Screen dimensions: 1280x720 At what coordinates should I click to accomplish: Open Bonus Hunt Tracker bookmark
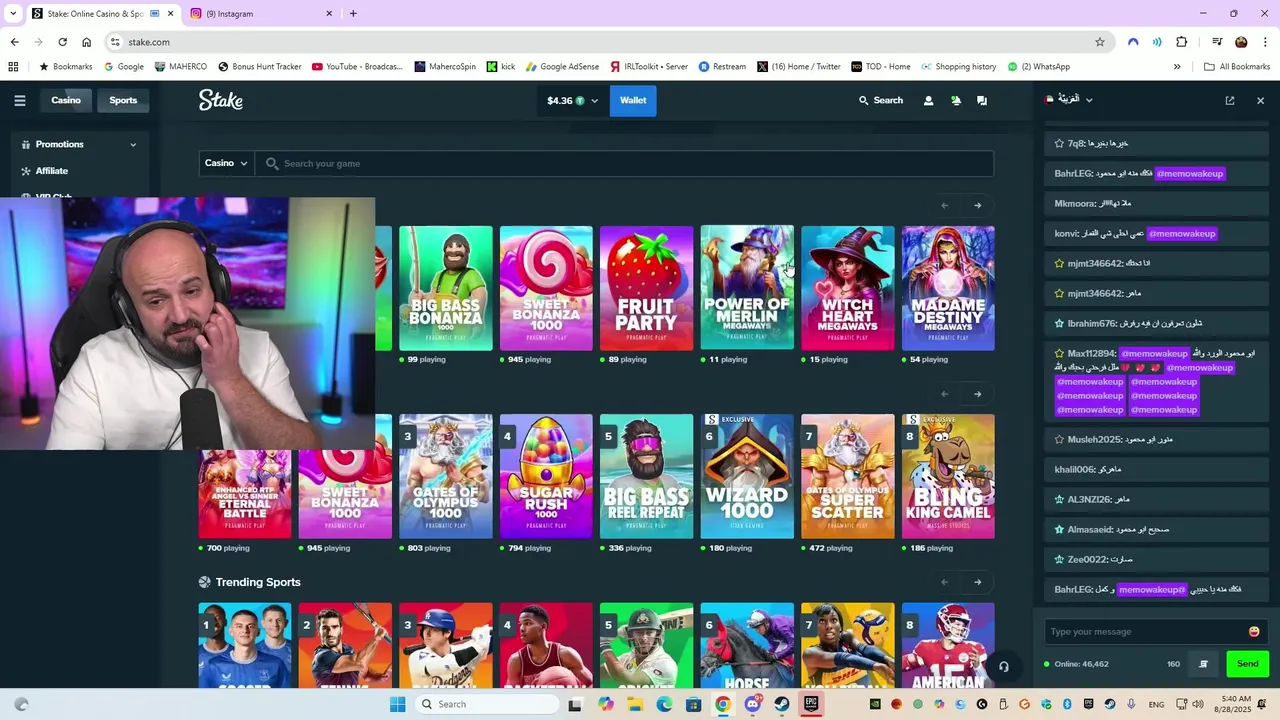[259, 67]
